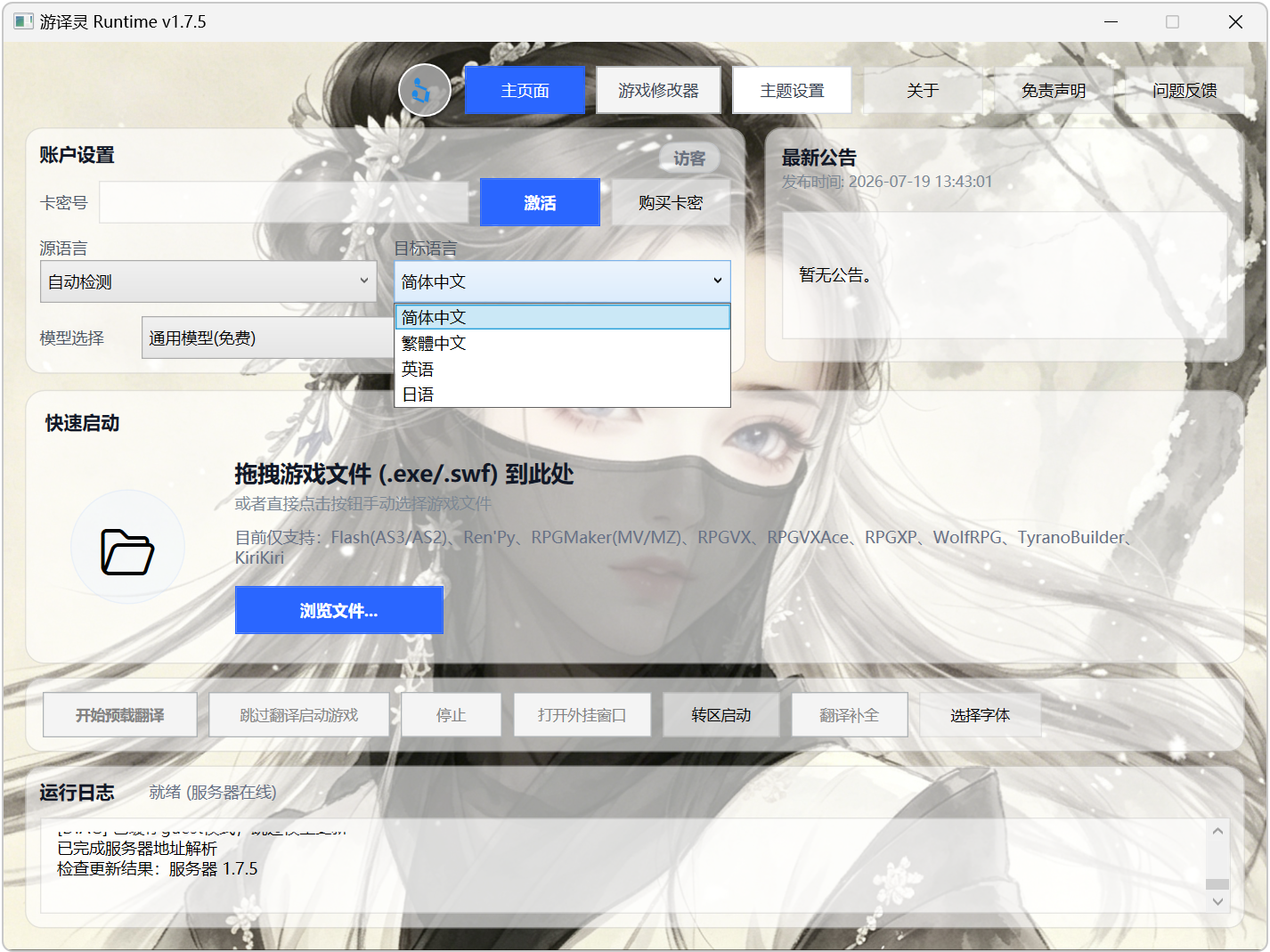Pick 日语 from the target language list
Image resolution: width=1270 pixels, height=952 pixels.
(x=562, y=395)
